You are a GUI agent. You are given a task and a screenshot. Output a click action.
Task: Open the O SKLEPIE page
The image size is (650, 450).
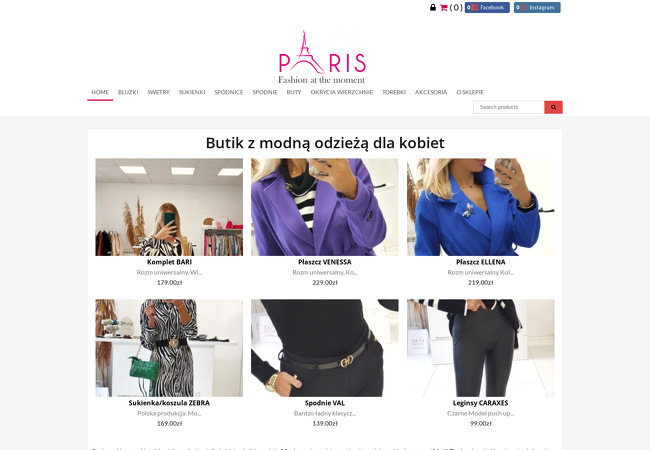pyautogui.click(x=470, y=92)
